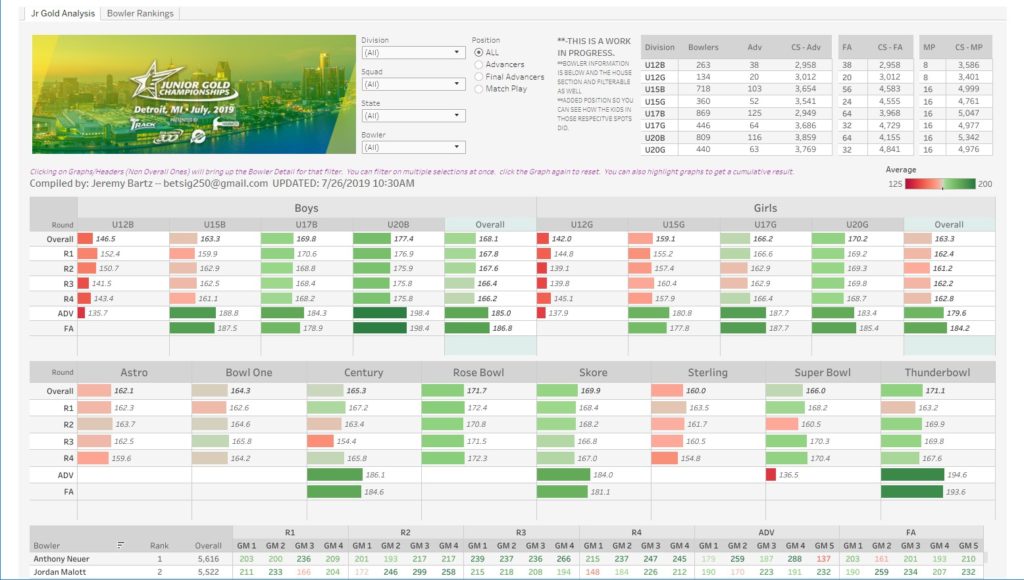Open the Bowler filter dropdown
The image size is (1024, 580).
click(x=413, y=148)
